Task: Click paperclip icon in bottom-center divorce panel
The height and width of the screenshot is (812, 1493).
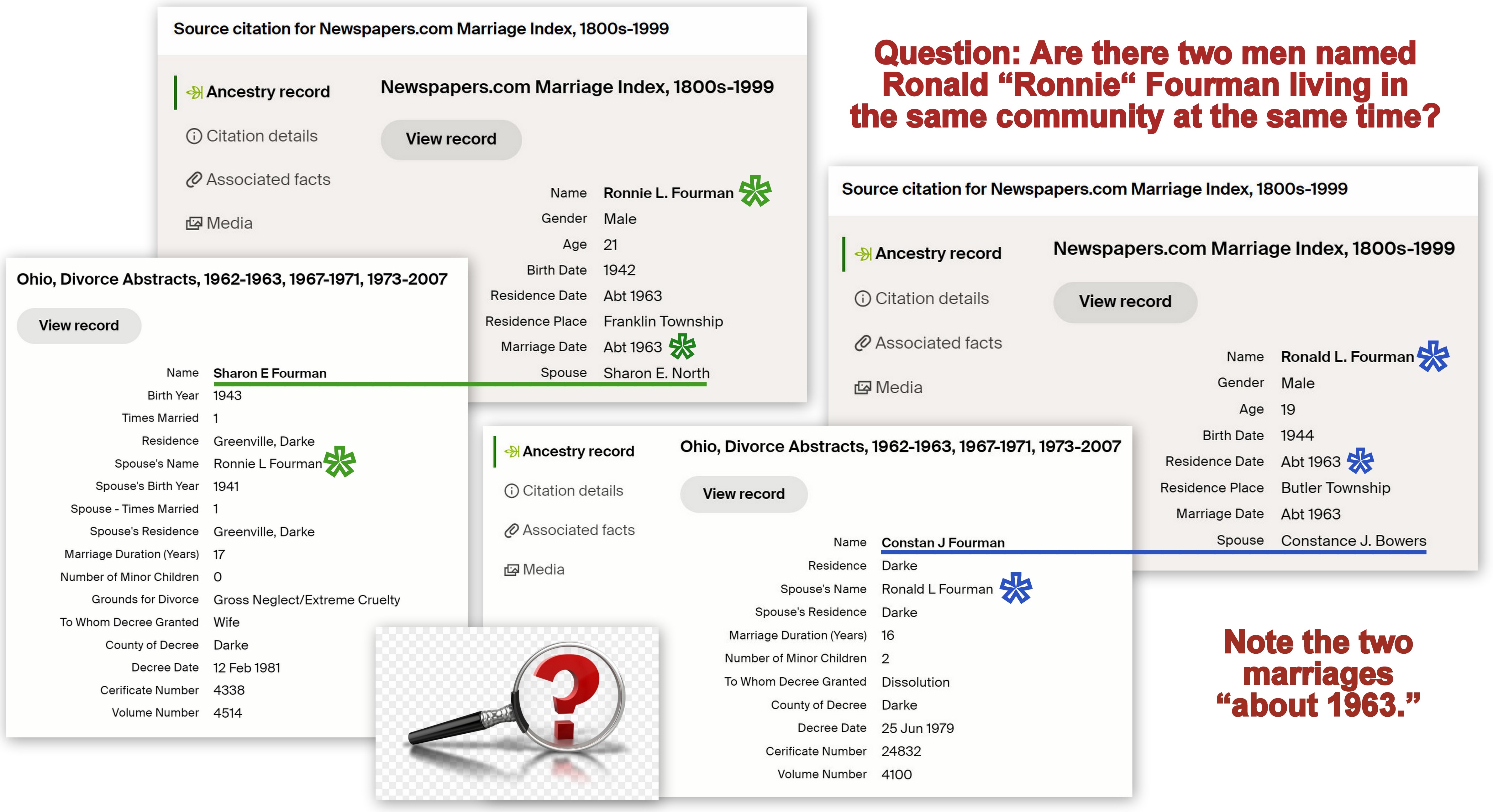Action: pyautogui.click(x=511, y=530)
